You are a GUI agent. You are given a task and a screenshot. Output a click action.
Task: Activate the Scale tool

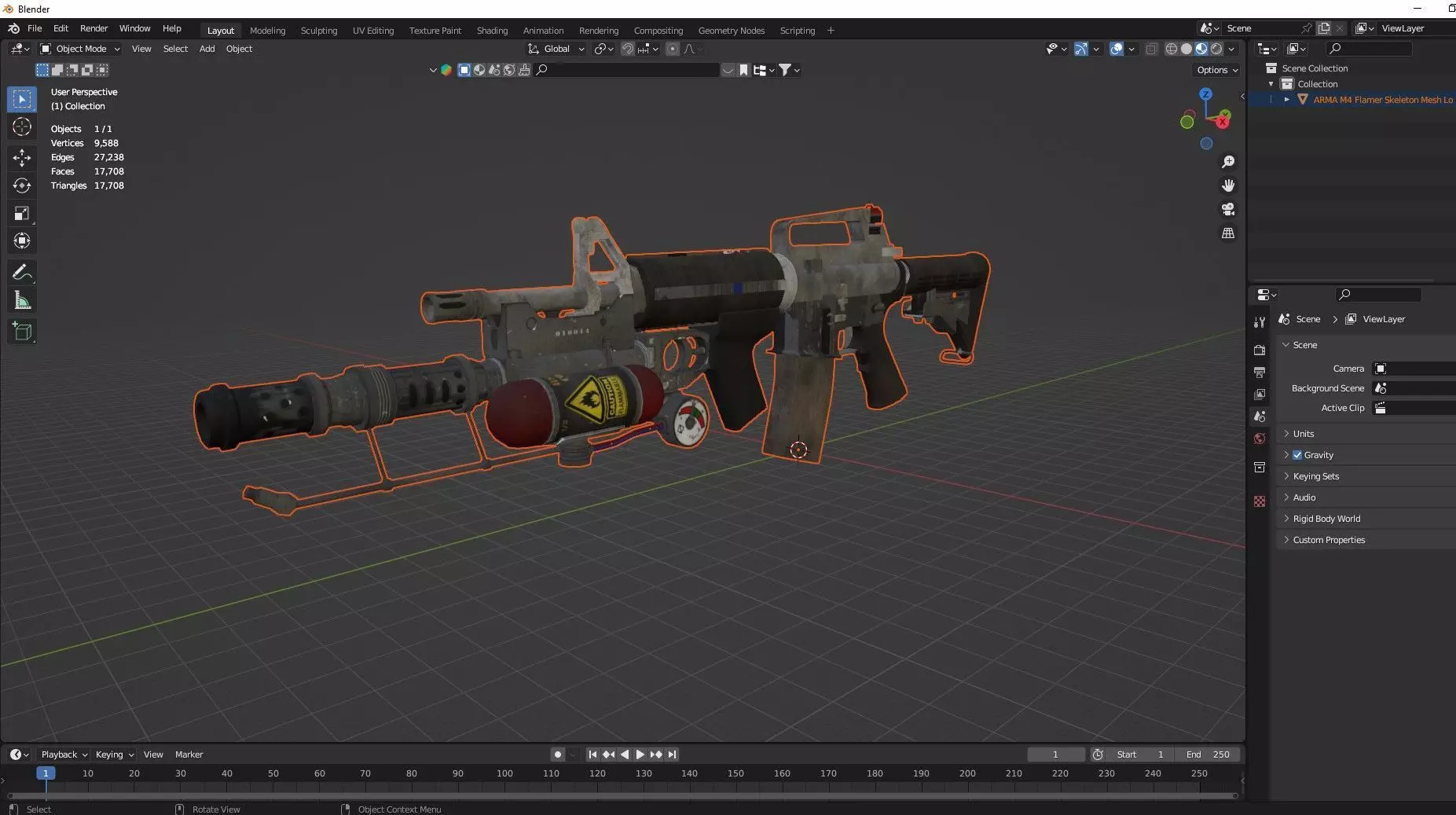22,213
